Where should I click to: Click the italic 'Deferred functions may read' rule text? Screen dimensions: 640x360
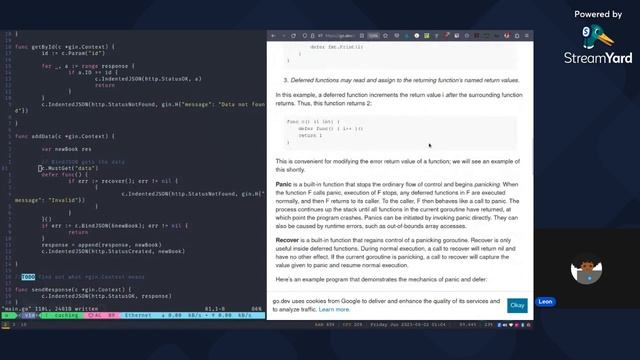(404, 80)
